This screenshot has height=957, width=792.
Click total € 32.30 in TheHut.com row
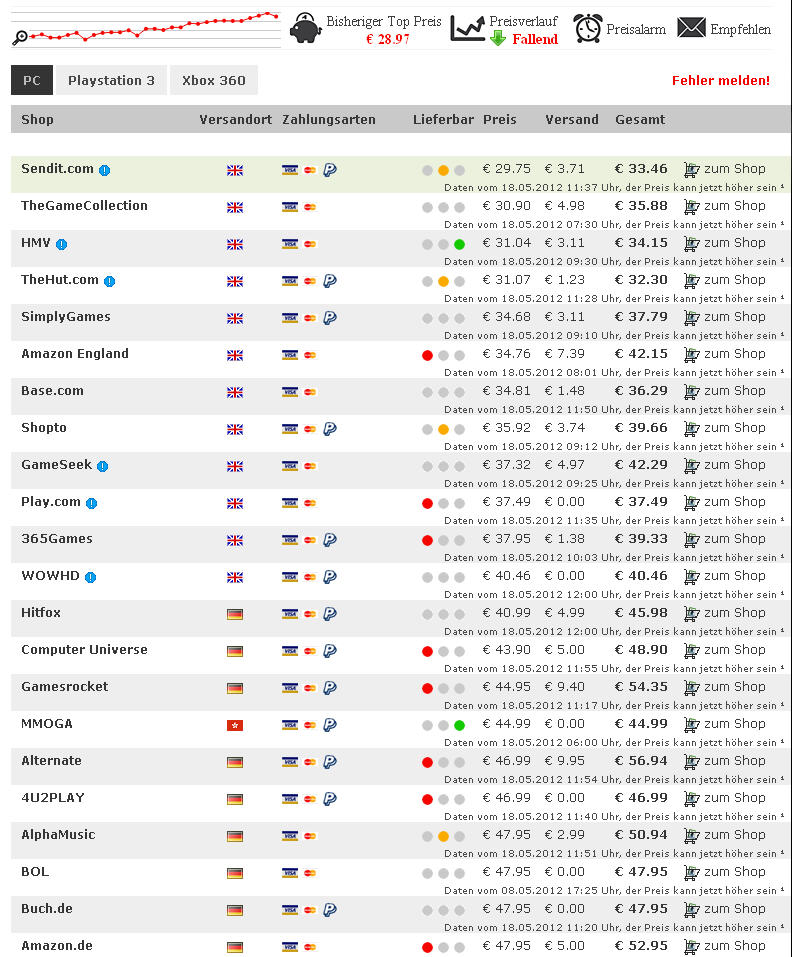pyautogui.click(x=641, y=280)
